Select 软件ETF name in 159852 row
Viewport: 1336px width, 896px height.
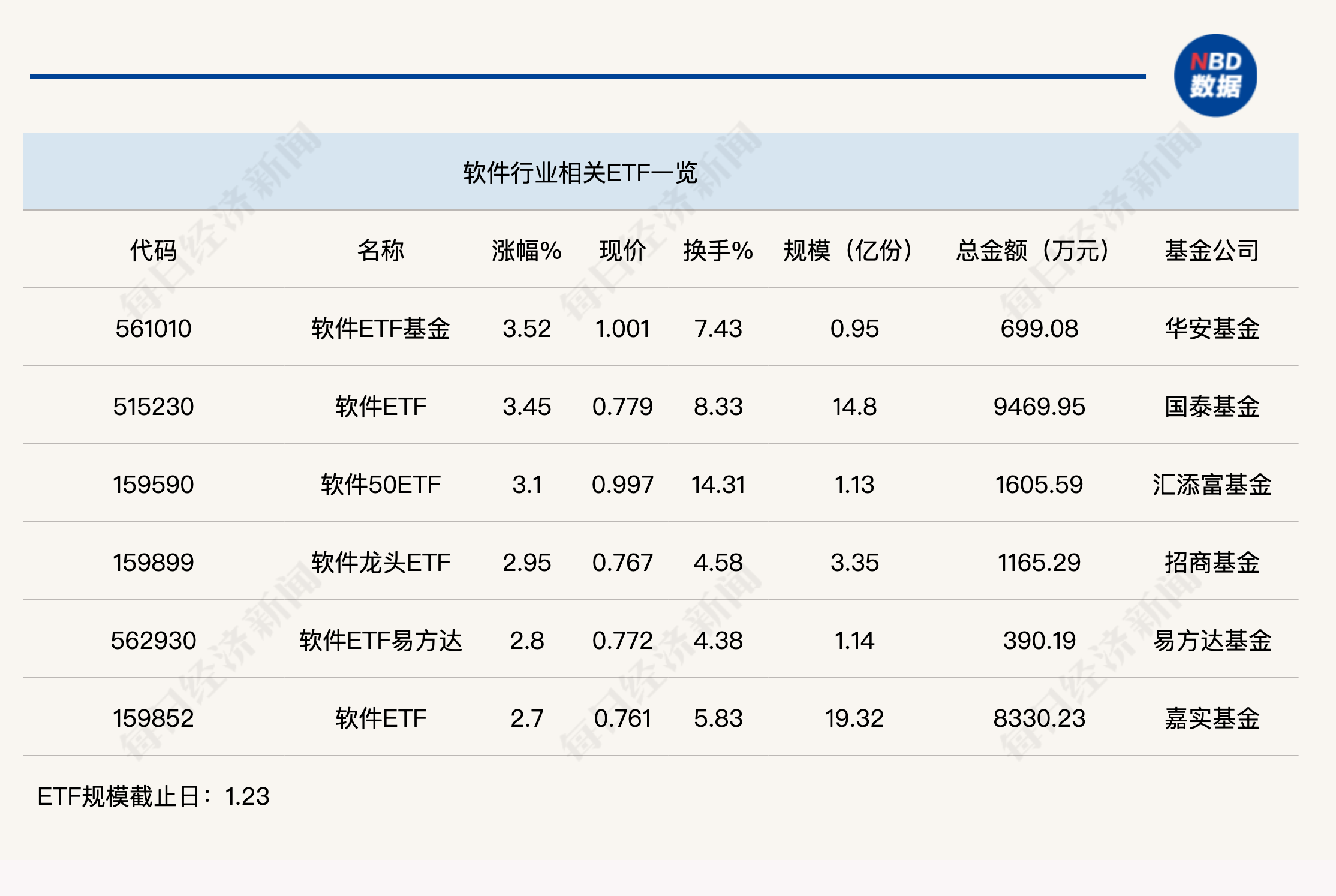pos(381,718)
